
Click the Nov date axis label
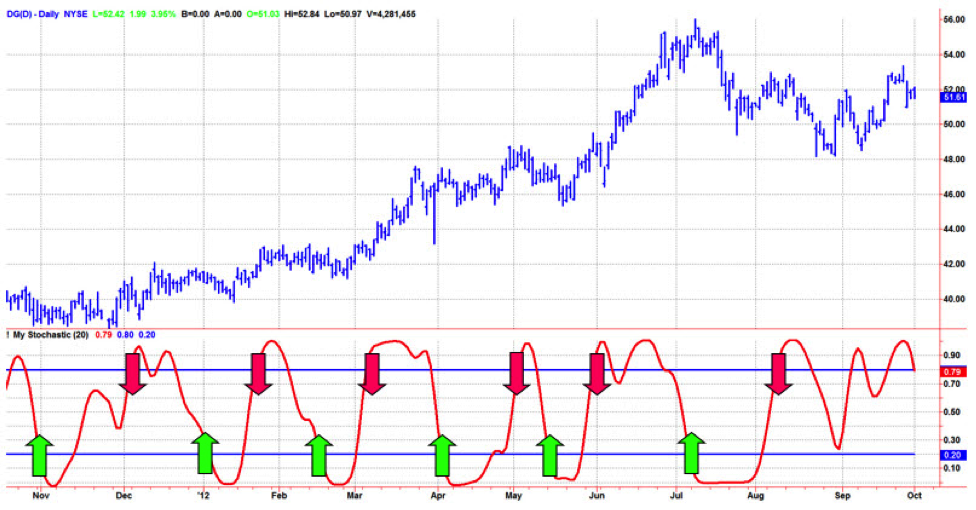pos(40,496)
